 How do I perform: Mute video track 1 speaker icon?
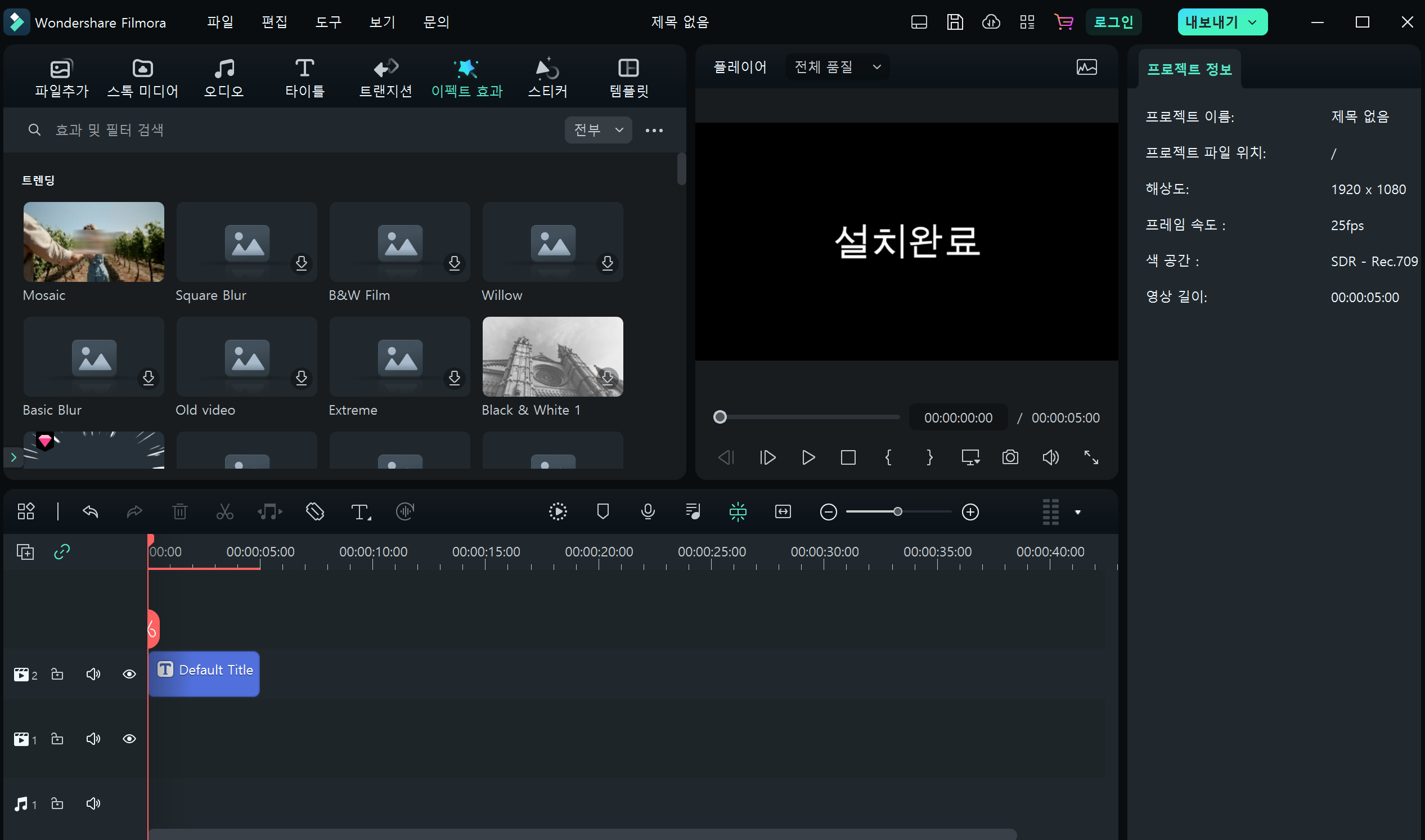[93, 739]
